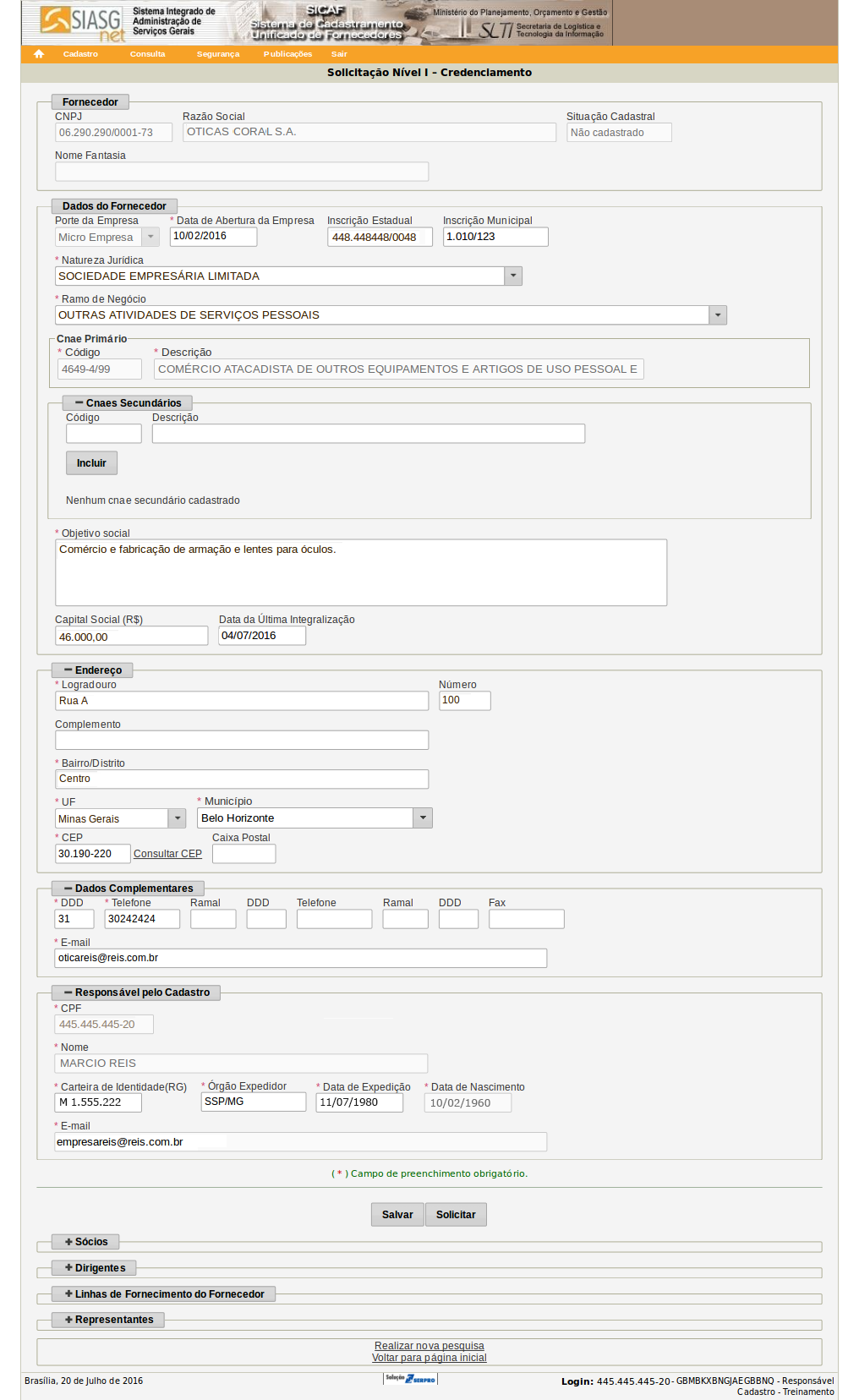Click the Cnaes Secundários Código field
The width and height of the screenshot is (859, 1400).
(104, 434)
